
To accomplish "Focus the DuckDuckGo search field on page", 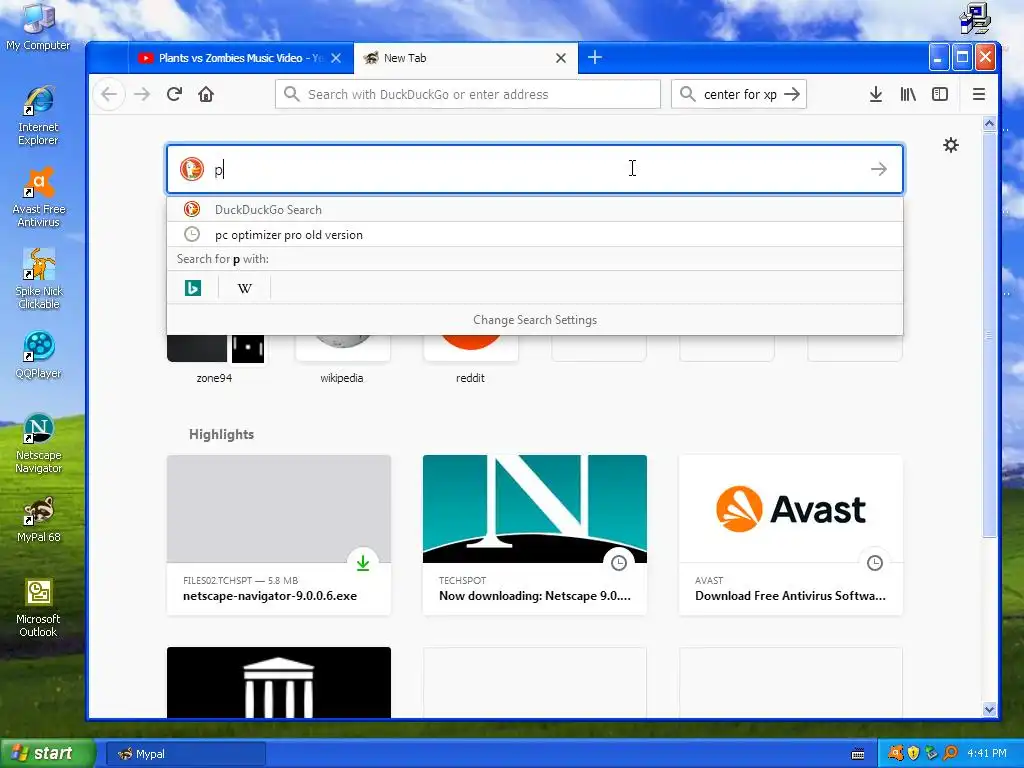I will click(x=535, y=169).
